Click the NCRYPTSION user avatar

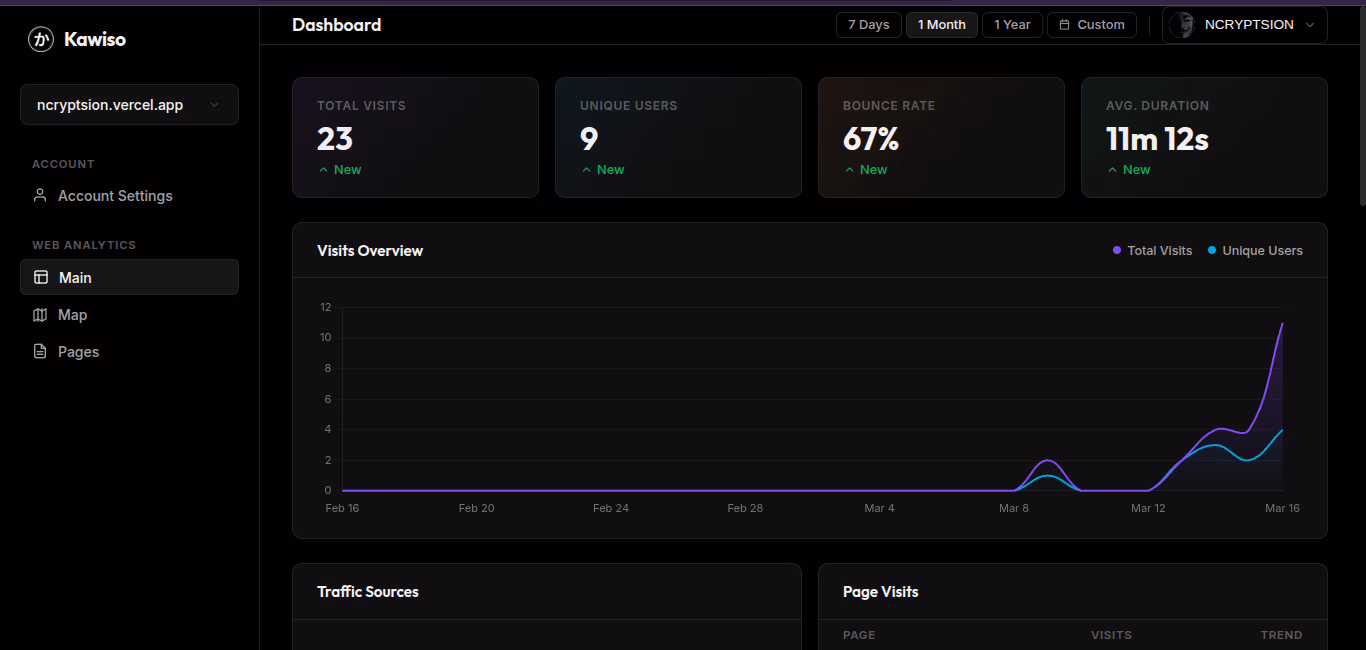(1182, 25)
